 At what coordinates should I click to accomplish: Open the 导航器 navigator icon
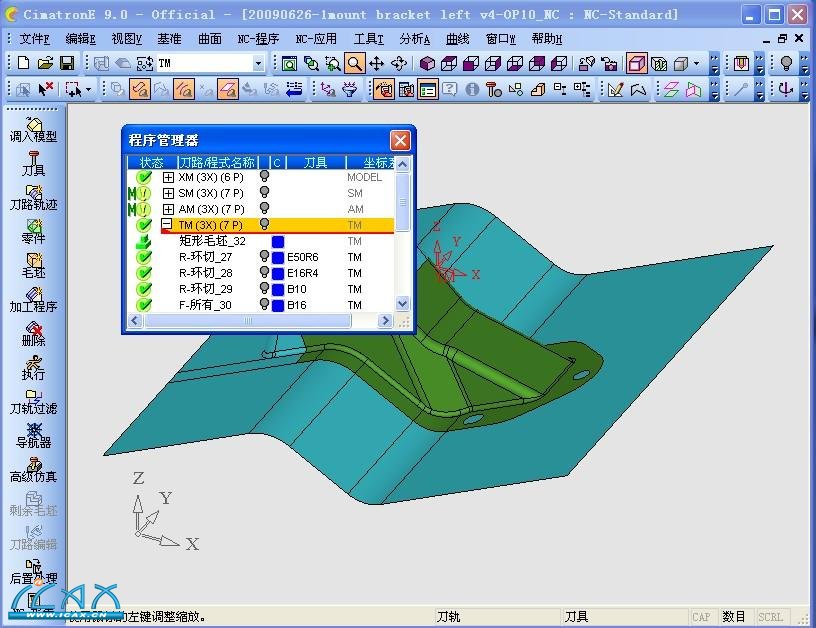33,436
